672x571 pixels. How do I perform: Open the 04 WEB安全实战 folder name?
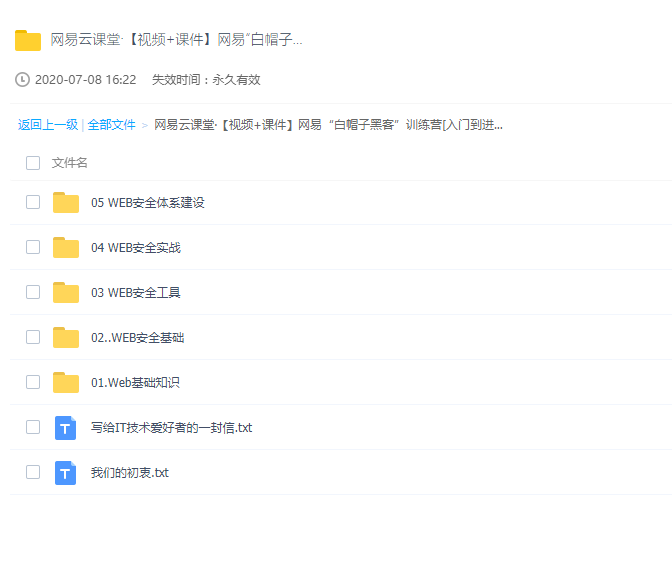136,247
